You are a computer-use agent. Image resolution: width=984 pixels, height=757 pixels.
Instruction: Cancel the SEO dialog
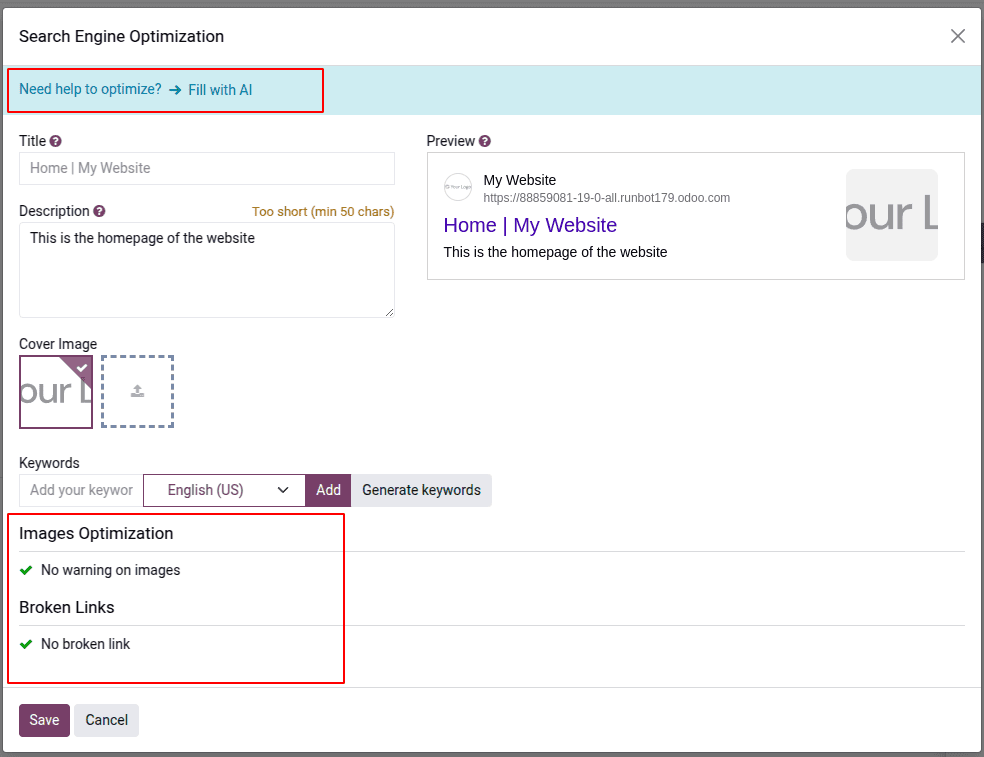pos(106,720)
